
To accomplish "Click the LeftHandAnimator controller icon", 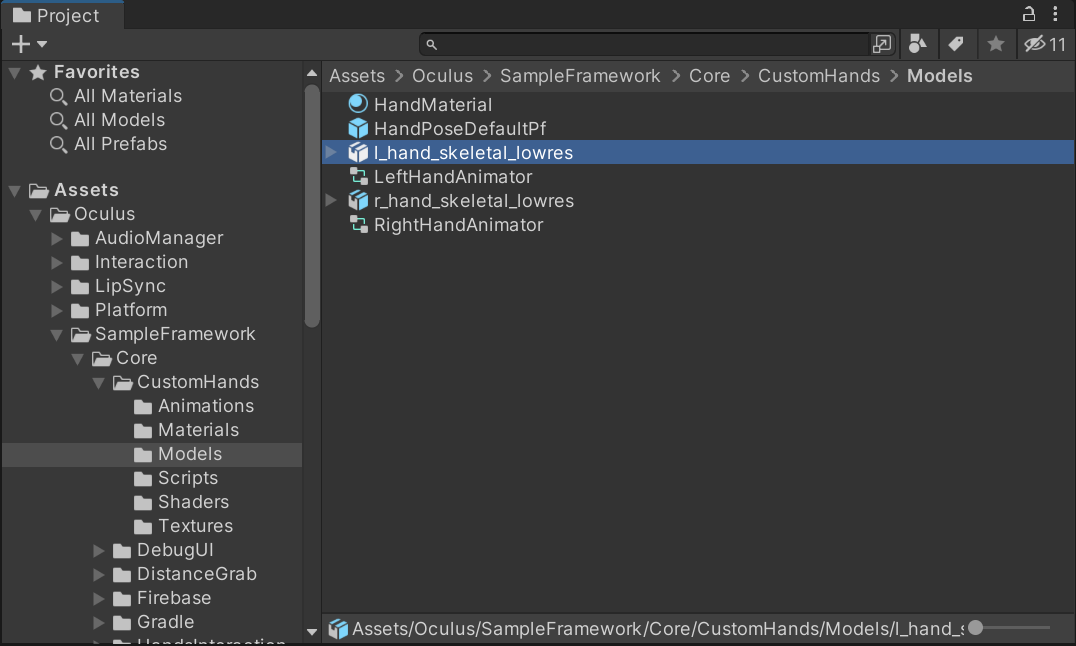I will tap(358, 176).
